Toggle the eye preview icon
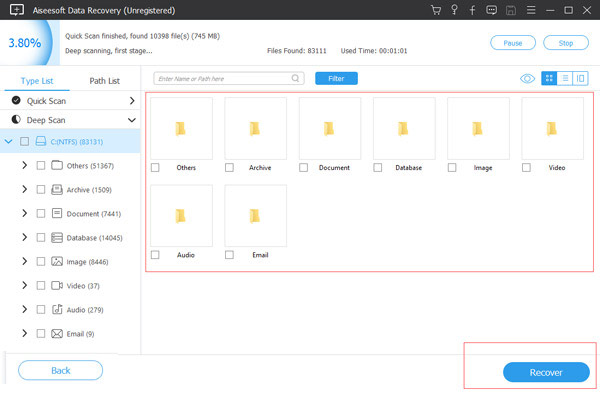This screenshot has height=394, width=600. point(527,79)
